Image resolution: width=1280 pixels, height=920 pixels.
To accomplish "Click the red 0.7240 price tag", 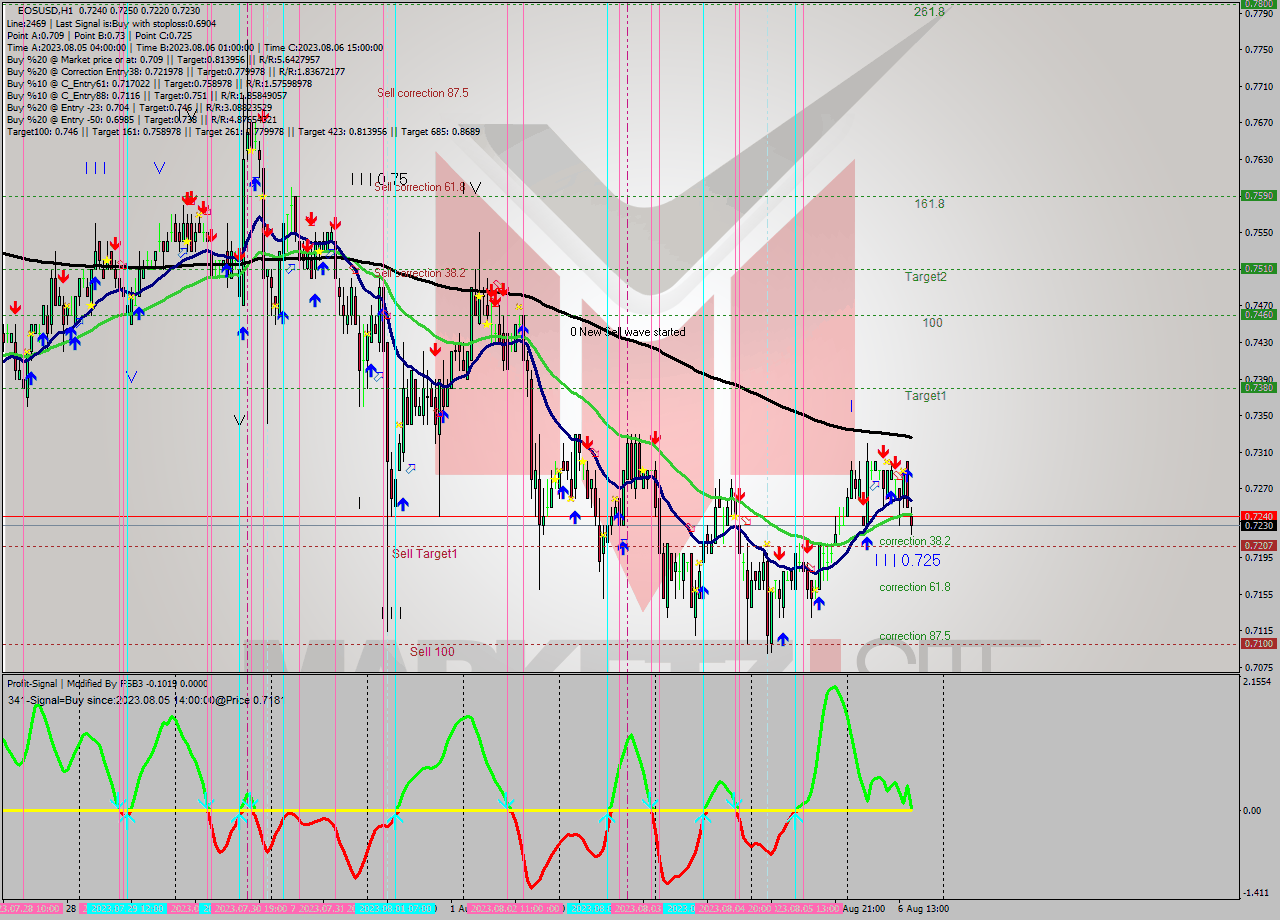I will point(1258,516).
